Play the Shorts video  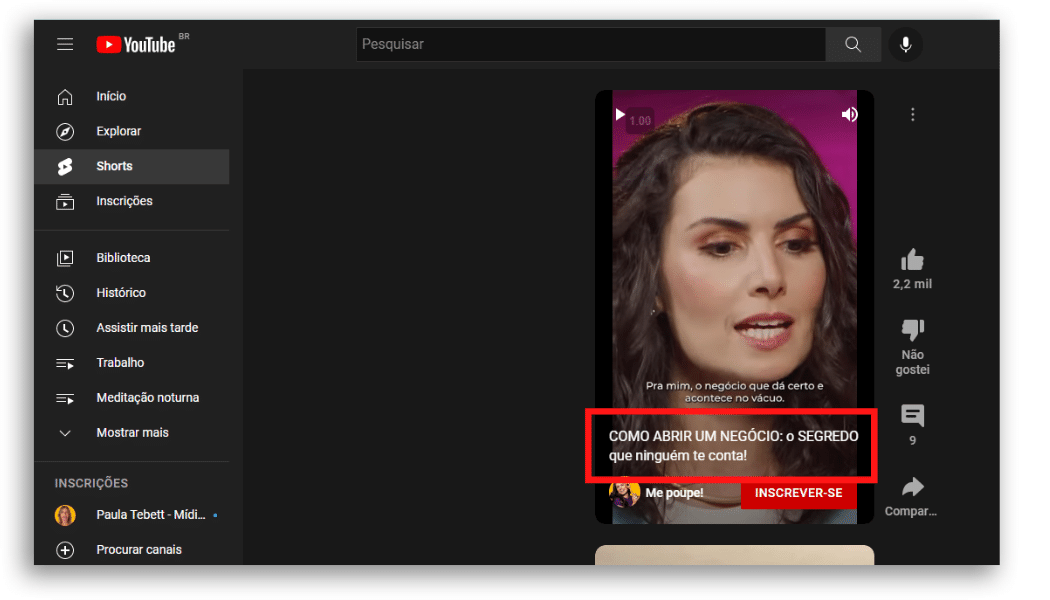coord(620,115)
